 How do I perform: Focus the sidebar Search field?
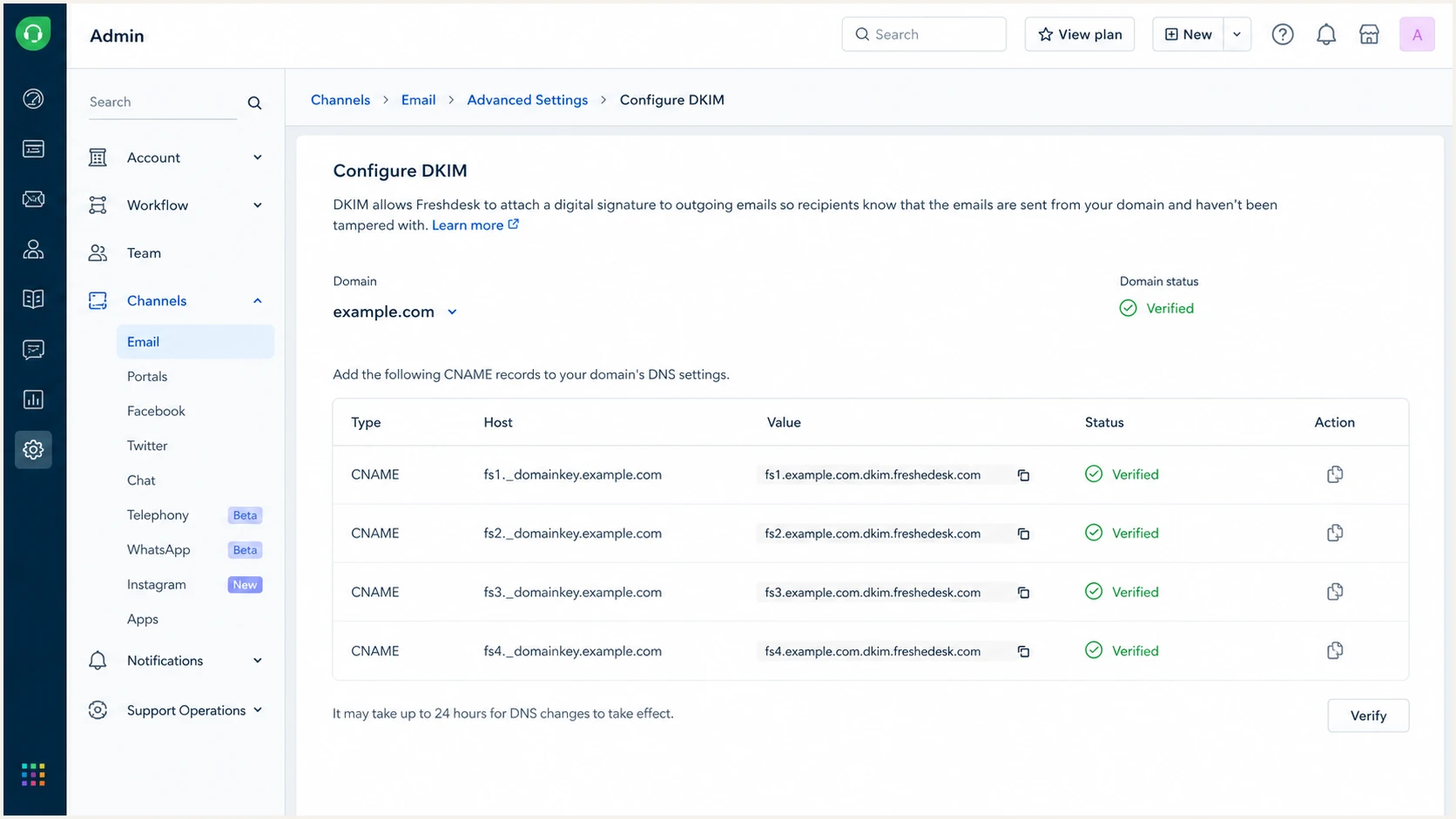[163, 103]
